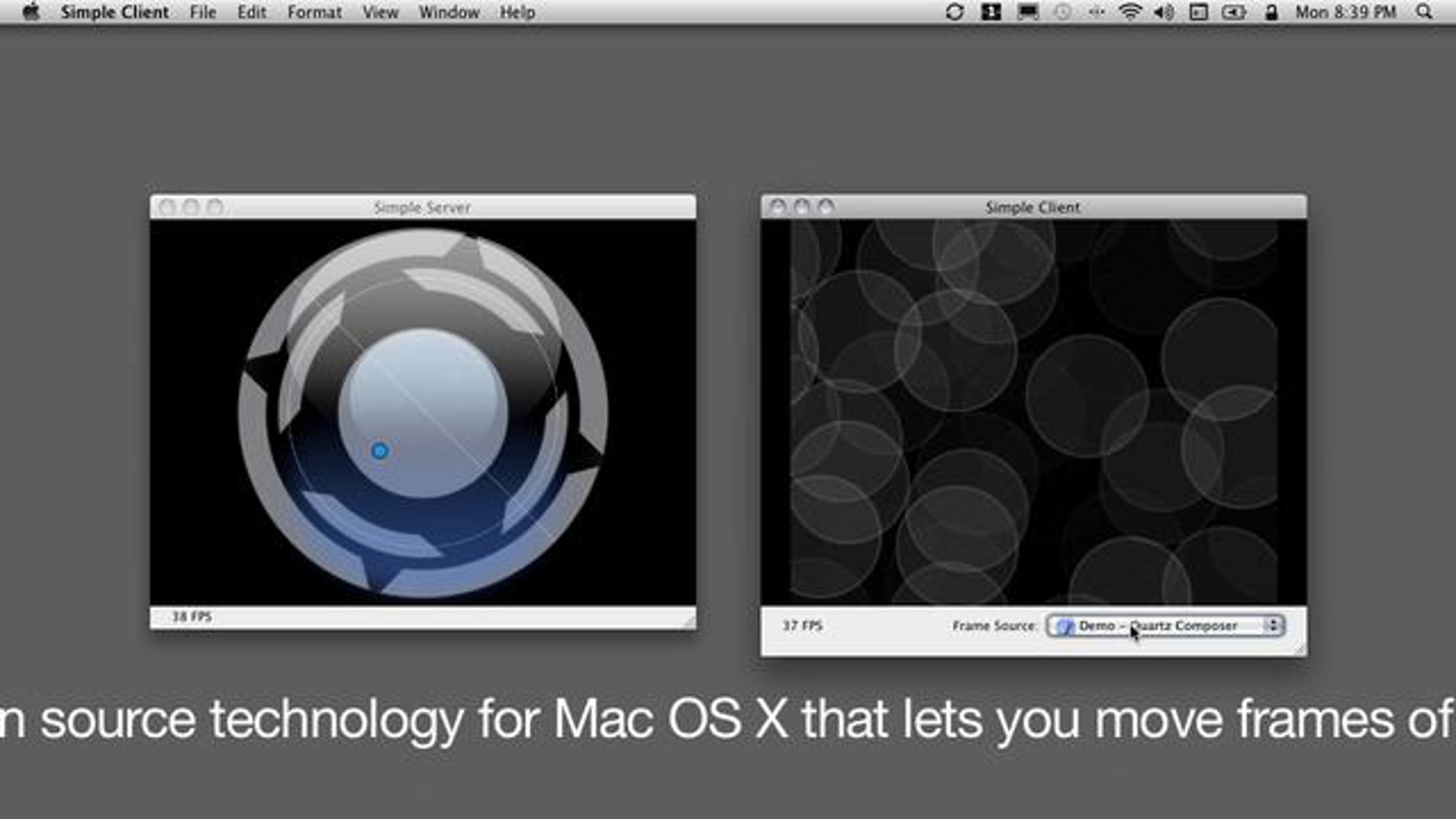Click the Simple Client resize grip corner

(x=1300, y=649)
